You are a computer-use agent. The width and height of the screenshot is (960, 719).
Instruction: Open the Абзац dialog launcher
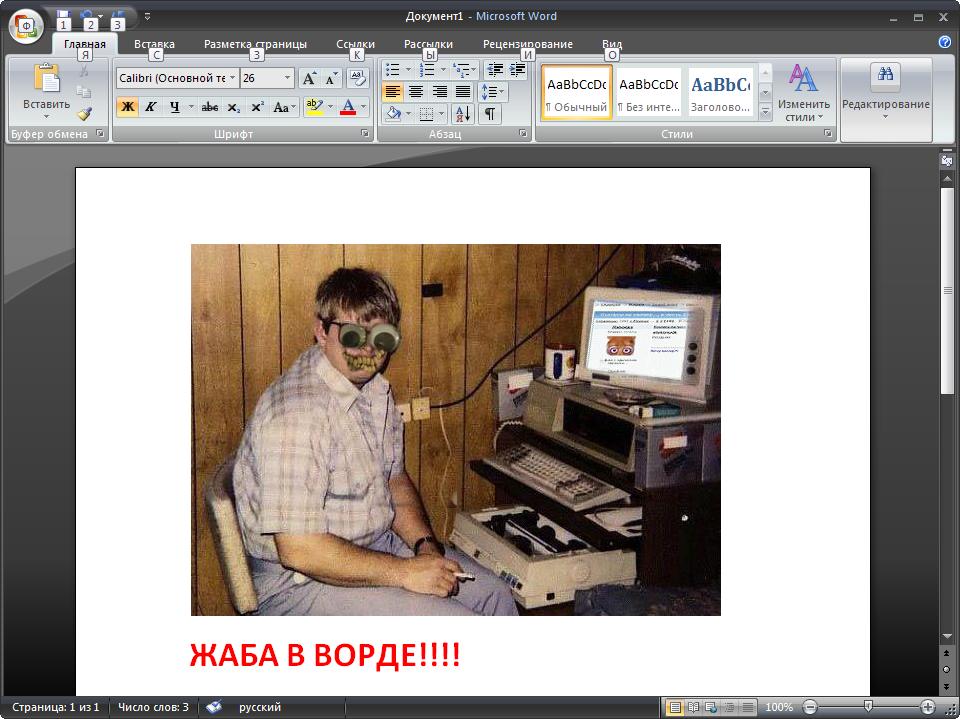tap(523, 133)
